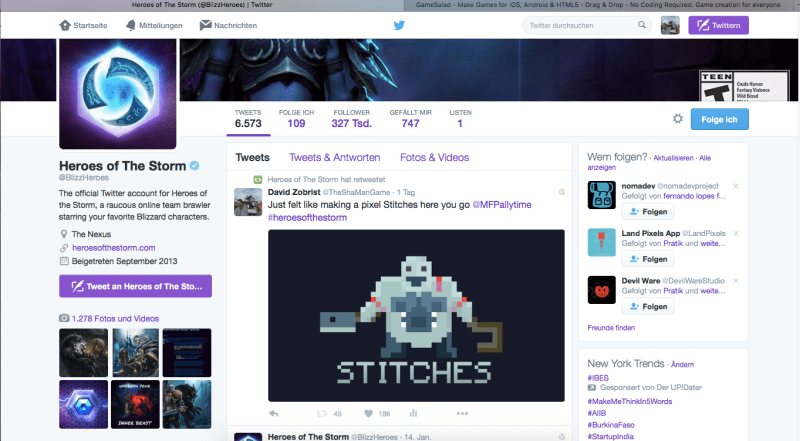The width and height of the screenshot is (800, 441).
Task: Open the nomadev avatar
Action: tap(602, 195)
